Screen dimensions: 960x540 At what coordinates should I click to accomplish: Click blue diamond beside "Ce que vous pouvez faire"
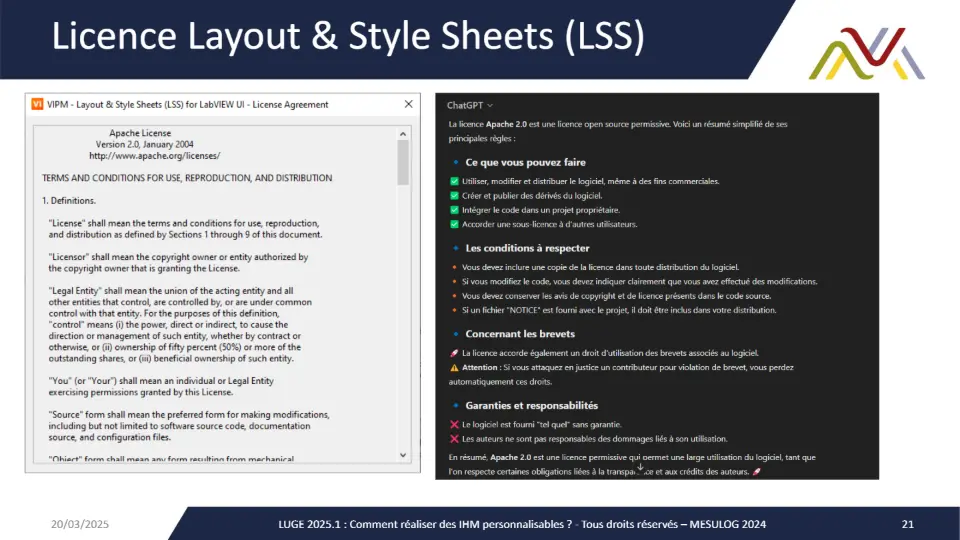tap(456, 162)
